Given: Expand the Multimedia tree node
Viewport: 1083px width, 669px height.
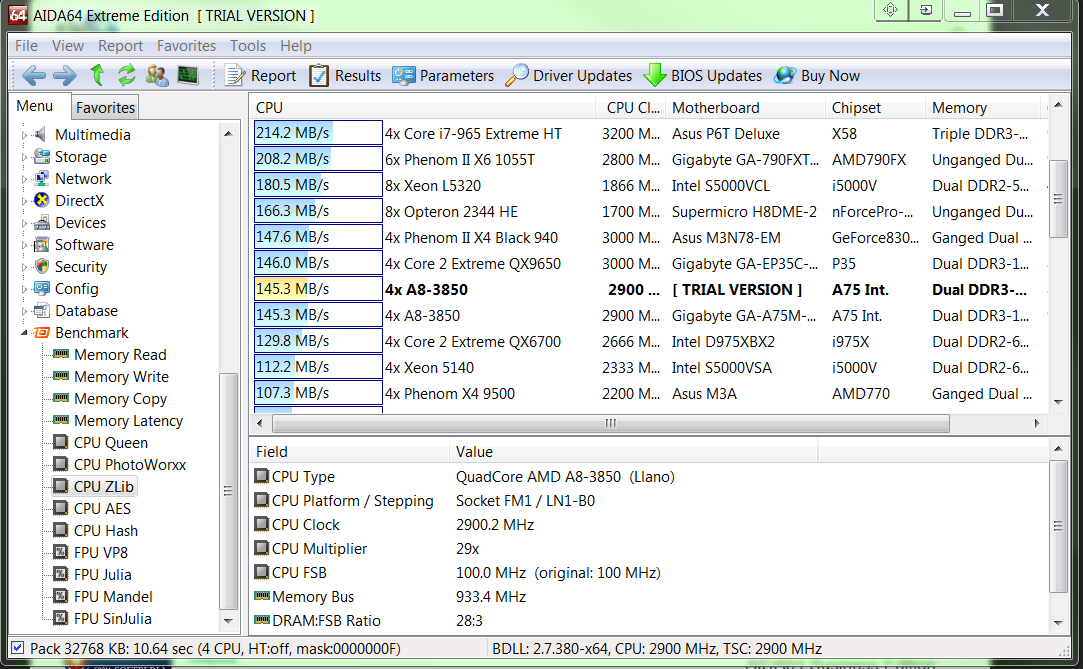Looking at the screenshot, I should click(x=24, y=135).
